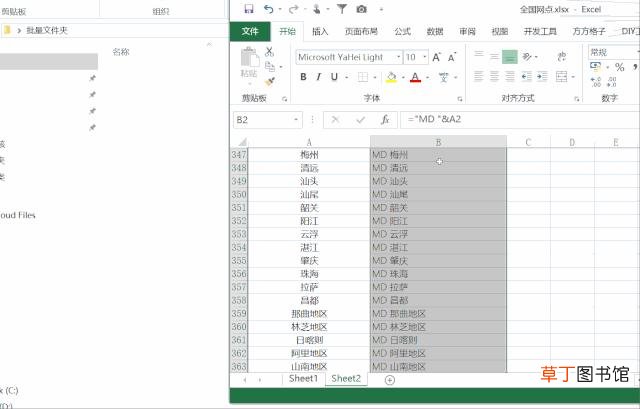The height and width of the screenshot is (409, 640).
Task: Toggle center text horizontally
Action: click(x=494, y=76)
